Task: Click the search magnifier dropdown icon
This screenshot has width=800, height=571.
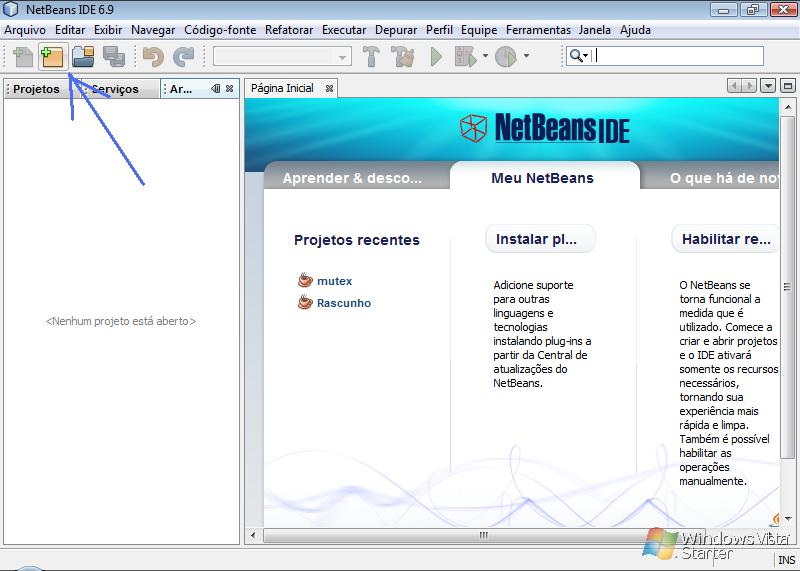Action: click(579, 56)
